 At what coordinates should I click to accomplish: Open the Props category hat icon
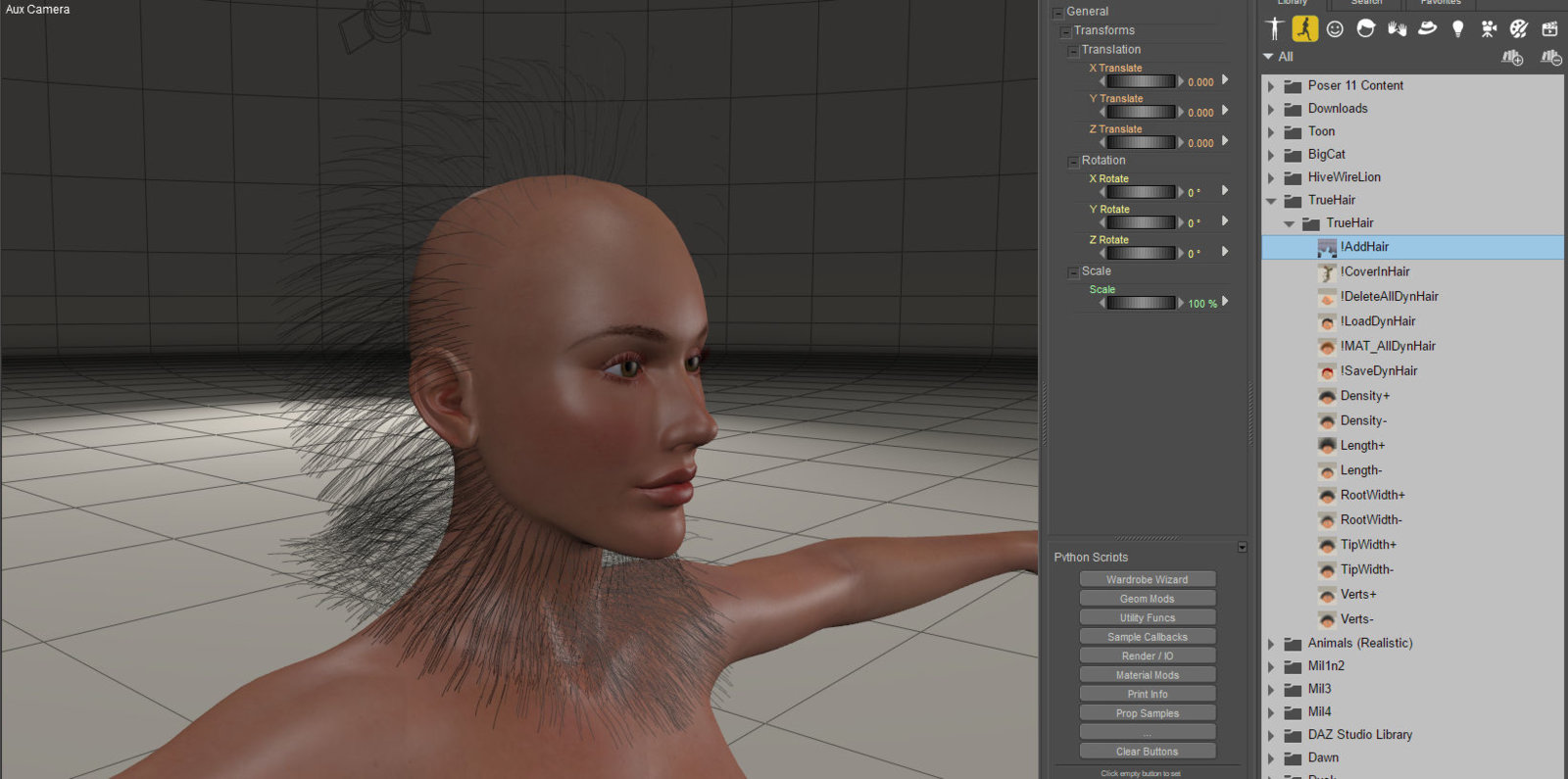[x=1427, y=29]
